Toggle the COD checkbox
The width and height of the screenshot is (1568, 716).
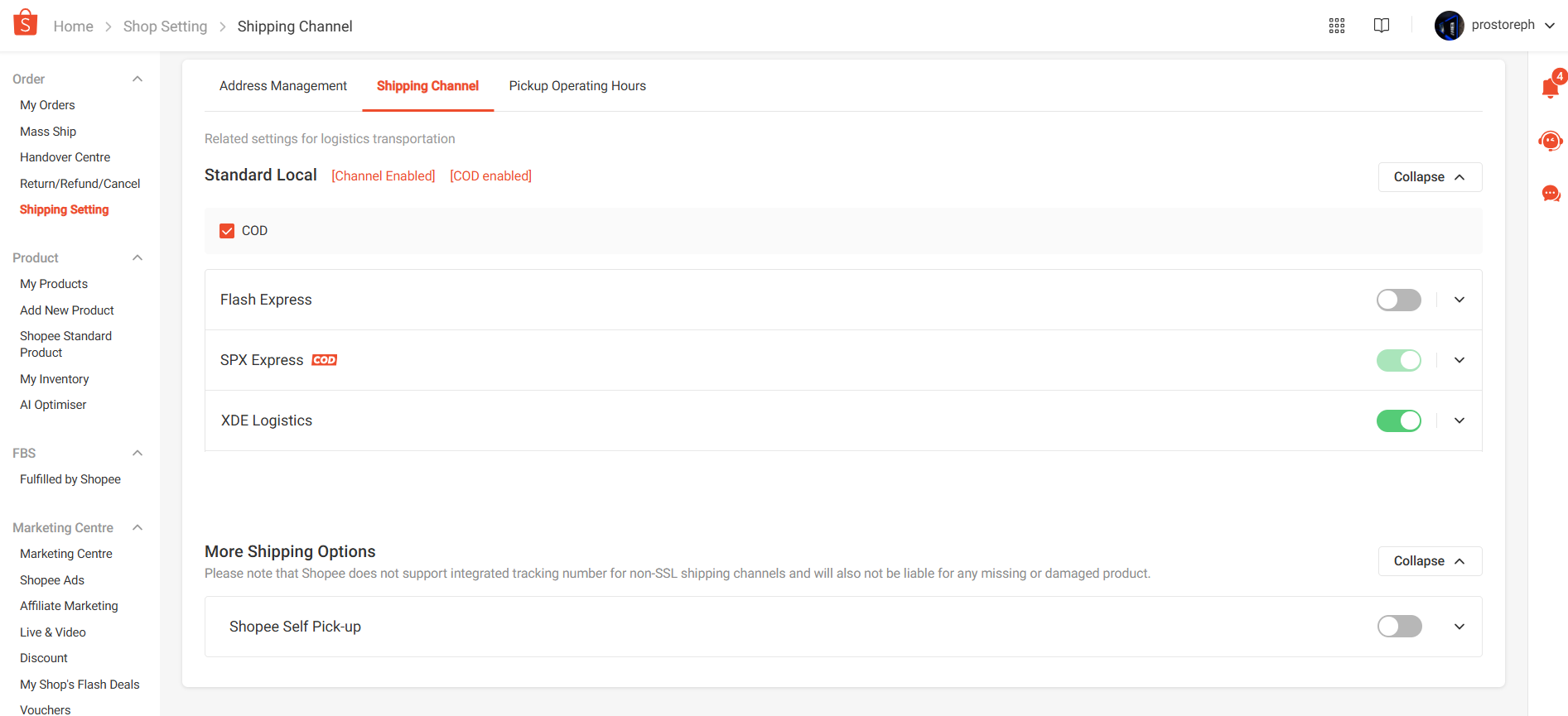[227, 231]
